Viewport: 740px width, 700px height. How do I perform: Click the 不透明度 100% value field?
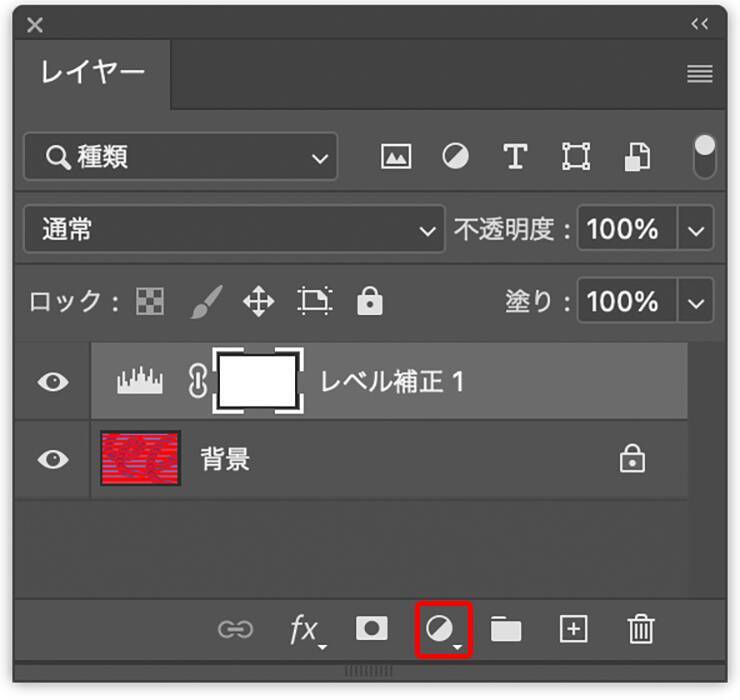[x=627, y=228]
